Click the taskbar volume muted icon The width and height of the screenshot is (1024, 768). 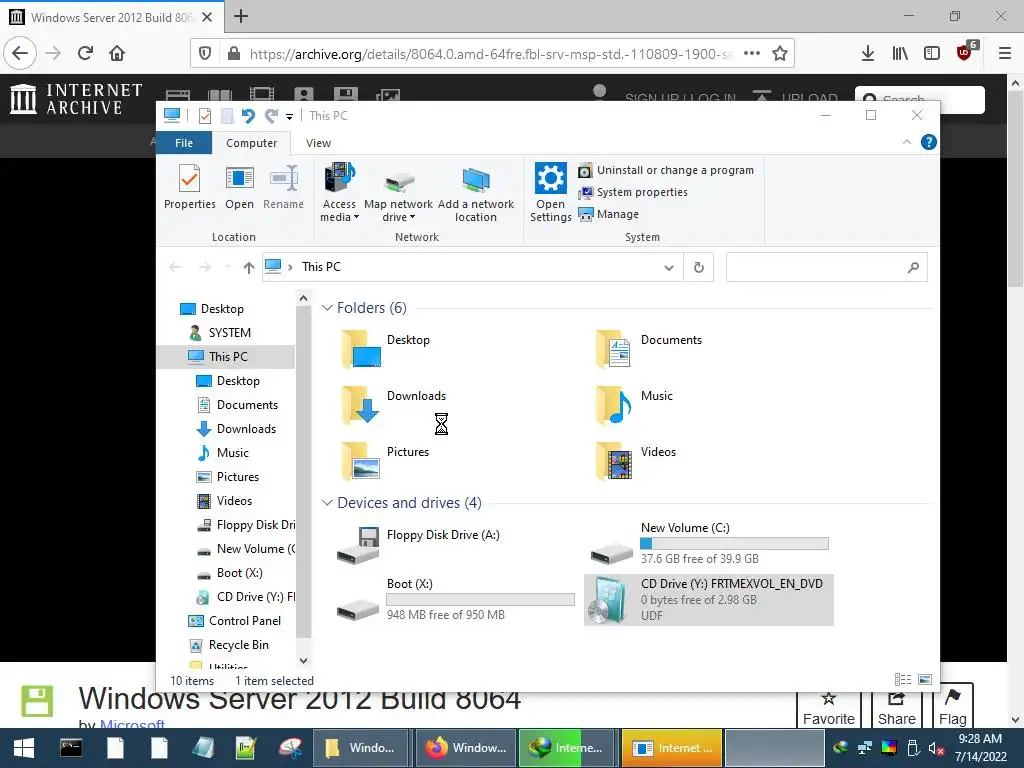click(x=935, y=748)
